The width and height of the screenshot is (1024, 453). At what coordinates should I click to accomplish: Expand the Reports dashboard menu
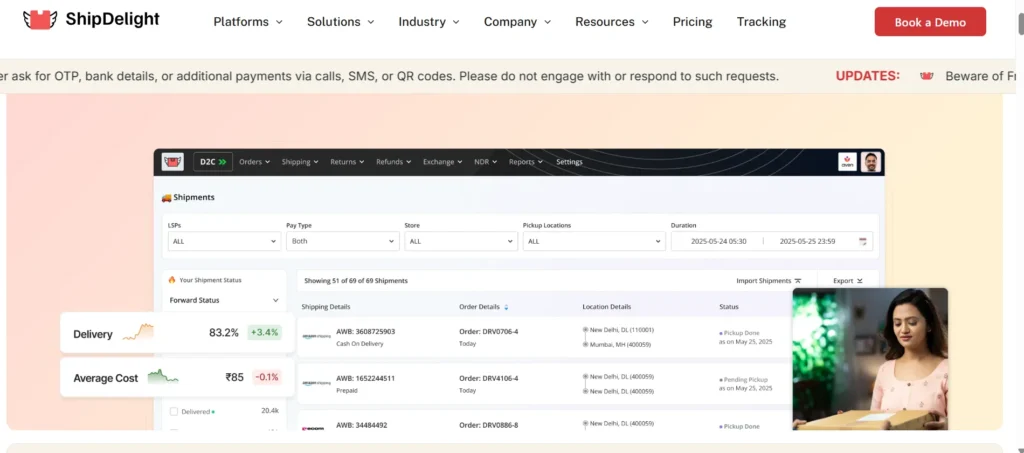click(x=526, y=162)
